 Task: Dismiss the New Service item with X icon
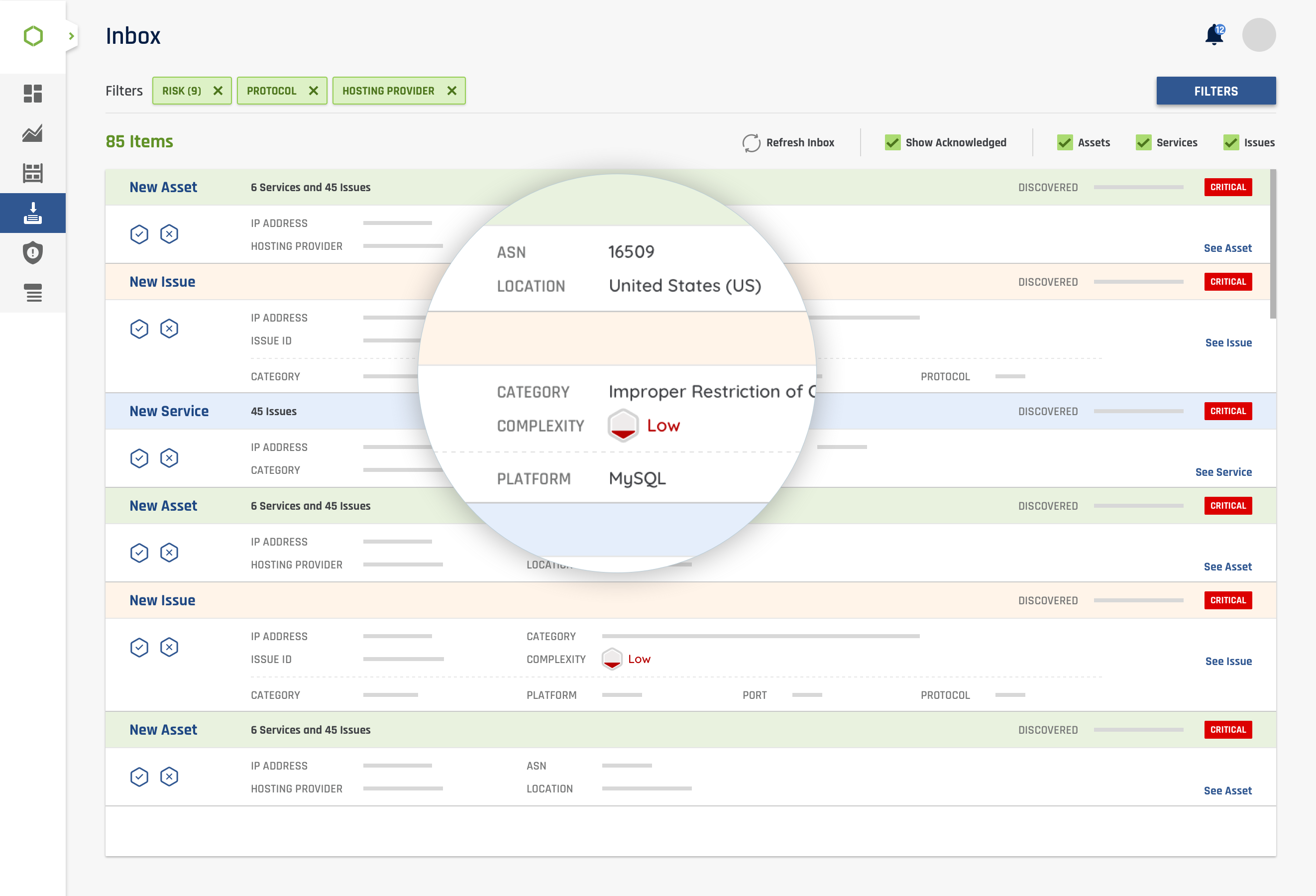pyautogui.click(x=169, y=457)
